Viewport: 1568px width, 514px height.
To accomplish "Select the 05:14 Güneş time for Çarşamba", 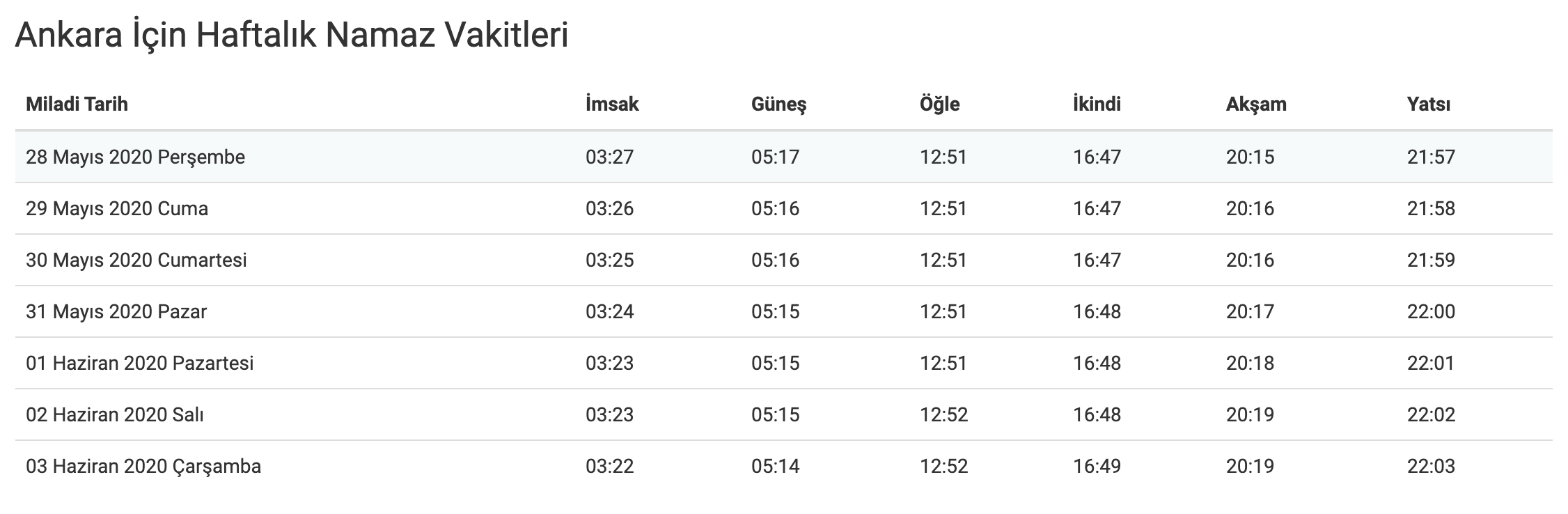I will 775,466.
